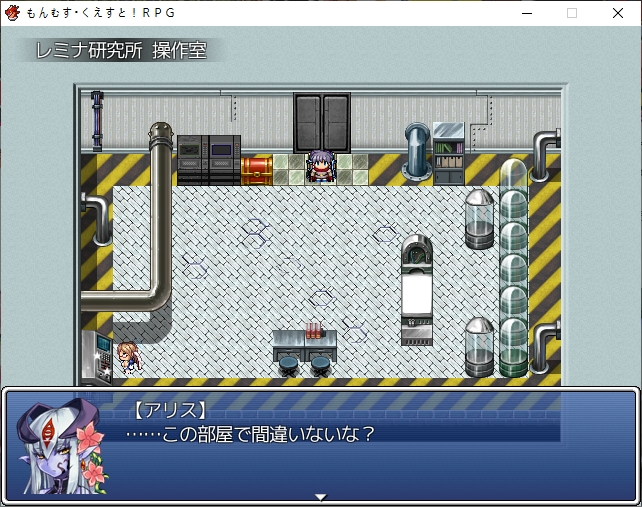The image size is (642, 507).
Task: Click the computer server rack
Action: click(x=209, y=160)
